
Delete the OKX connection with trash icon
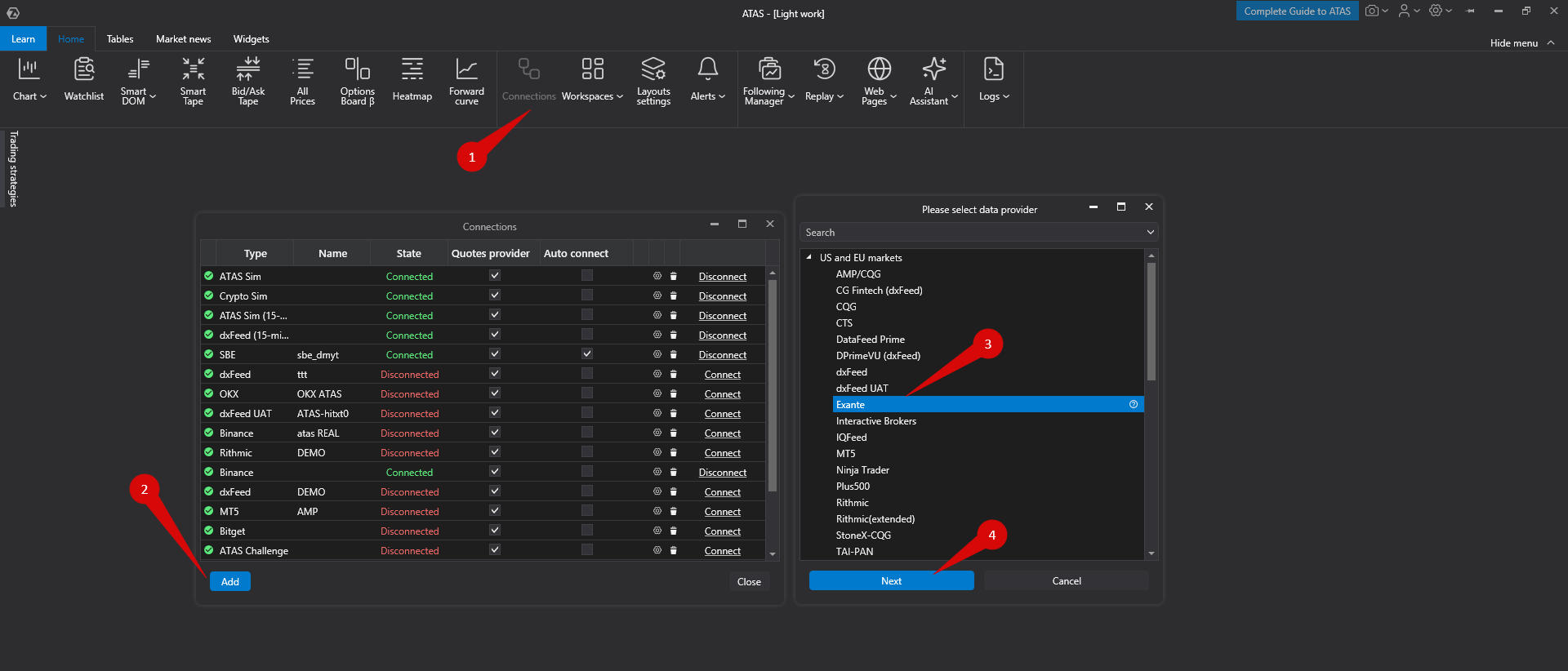tap(674, 393)
